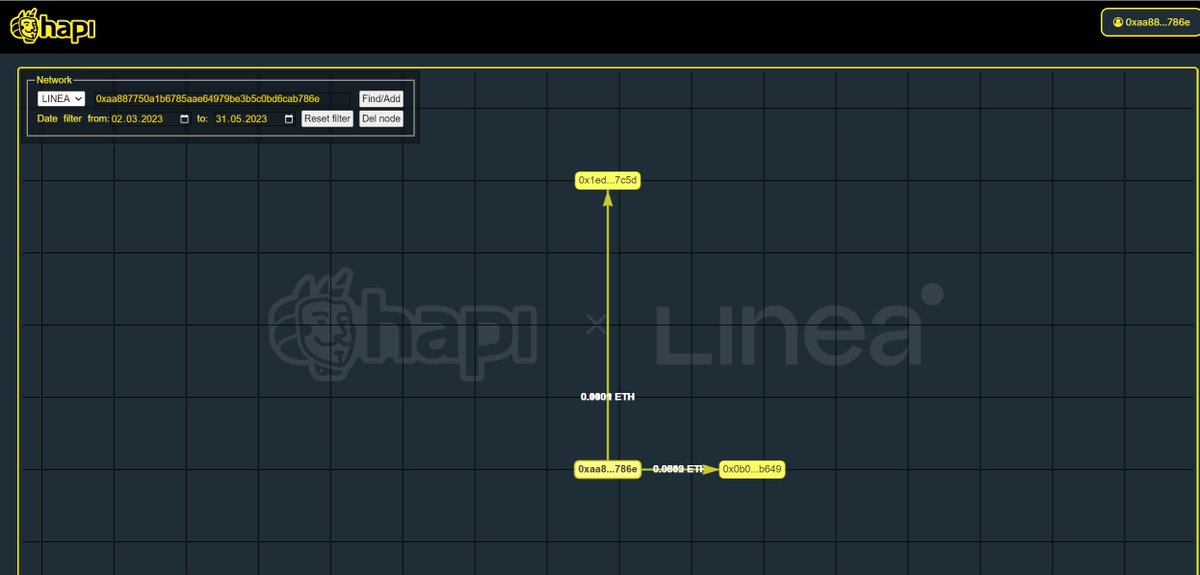Click the Del node button
The width and height of the screenshot is (1200, 575).
pyautogui.click(x=381, y=119)
